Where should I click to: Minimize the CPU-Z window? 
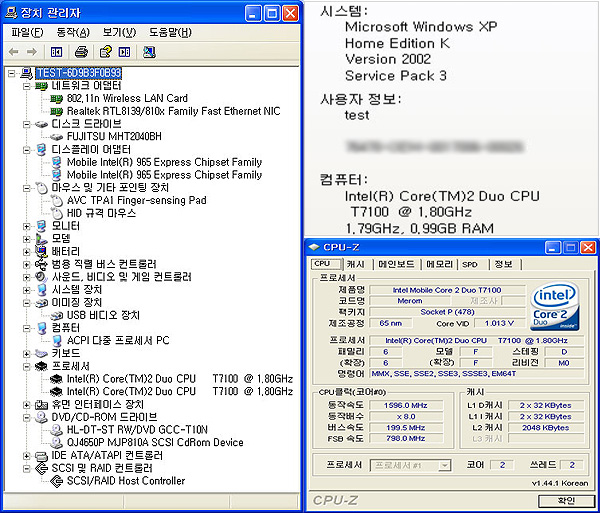pos(553,248)
